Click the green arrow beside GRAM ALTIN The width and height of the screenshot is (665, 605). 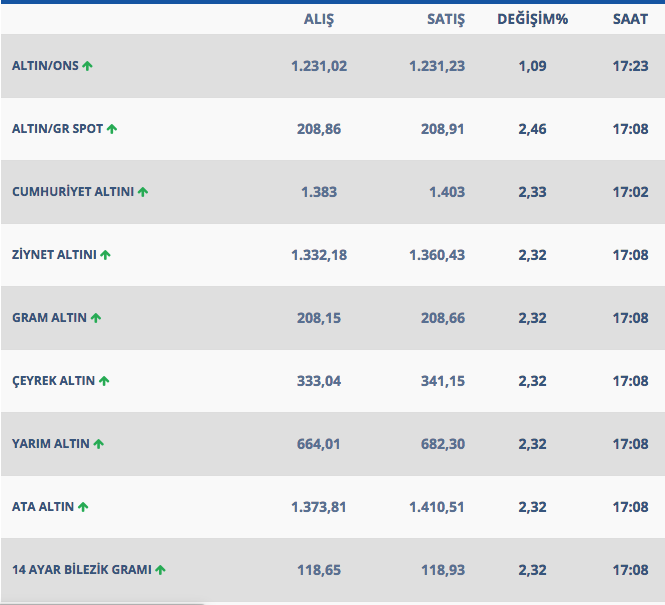pyautogui.click(x=96, y=318)
